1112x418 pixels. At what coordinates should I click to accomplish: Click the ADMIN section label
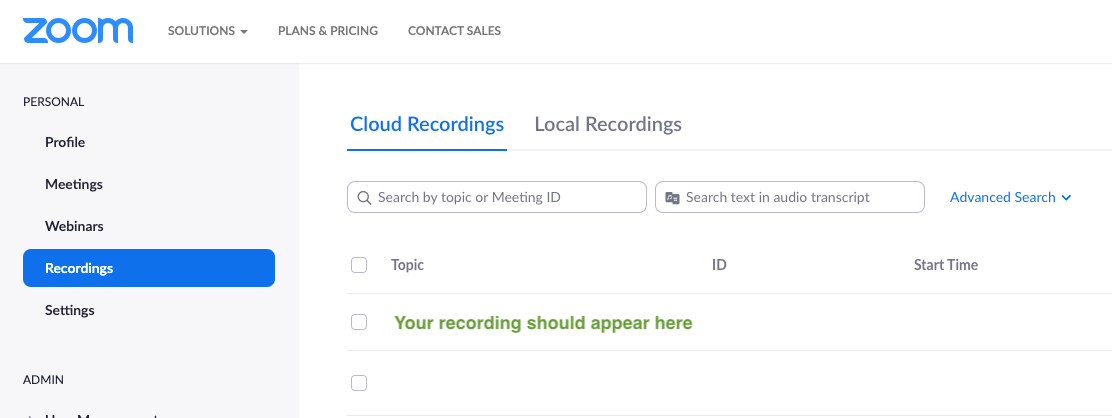[x=43, y=380]
